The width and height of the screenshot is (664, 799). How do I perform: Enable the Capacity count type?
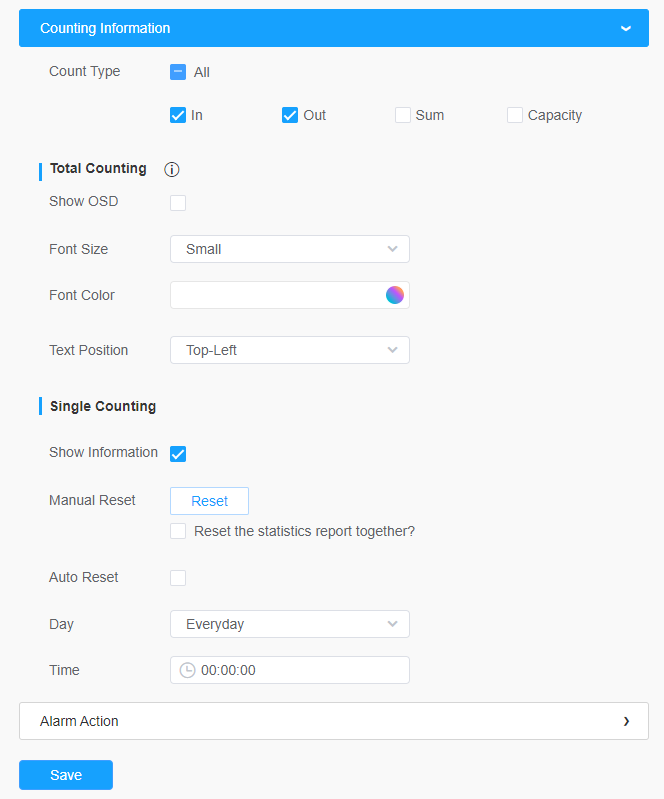point(515,115)
